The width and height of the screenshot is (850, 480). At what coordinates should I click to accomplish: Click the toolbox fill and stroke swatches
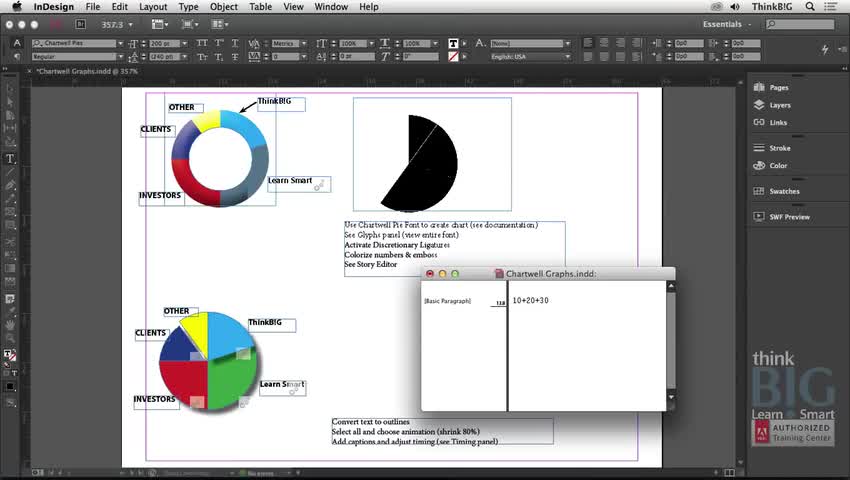pos(10,355)
